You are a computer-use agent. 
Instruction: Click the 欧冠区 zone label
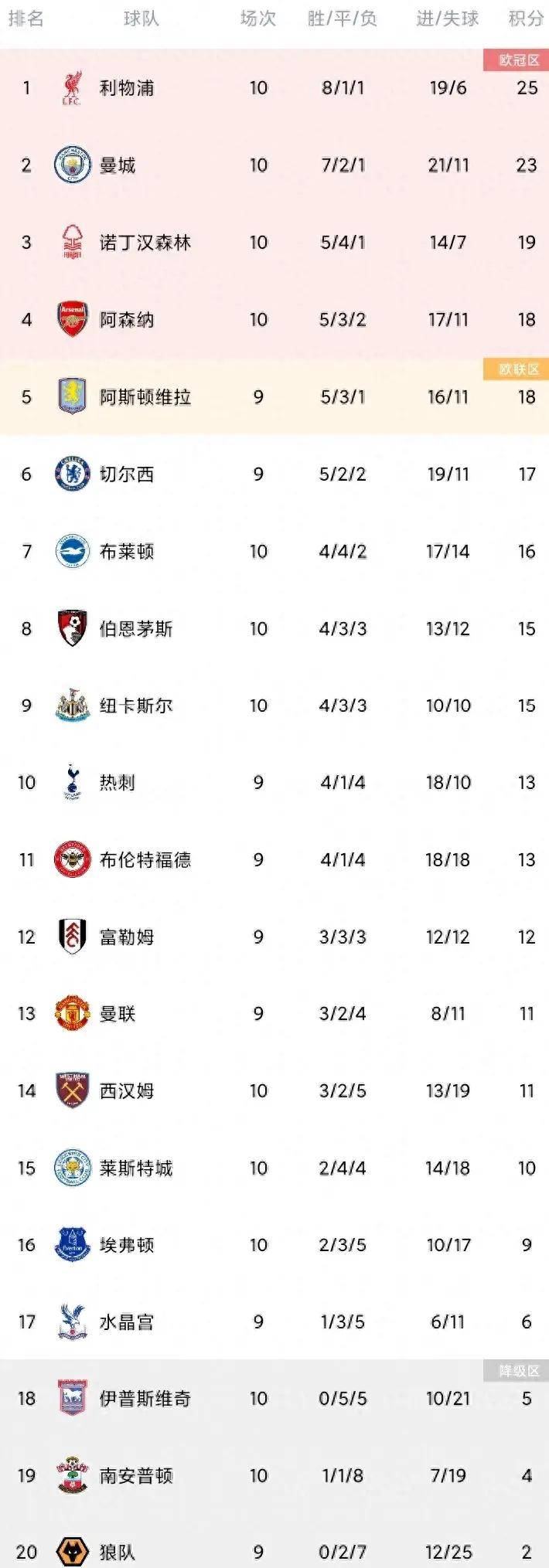coord(518,60)
